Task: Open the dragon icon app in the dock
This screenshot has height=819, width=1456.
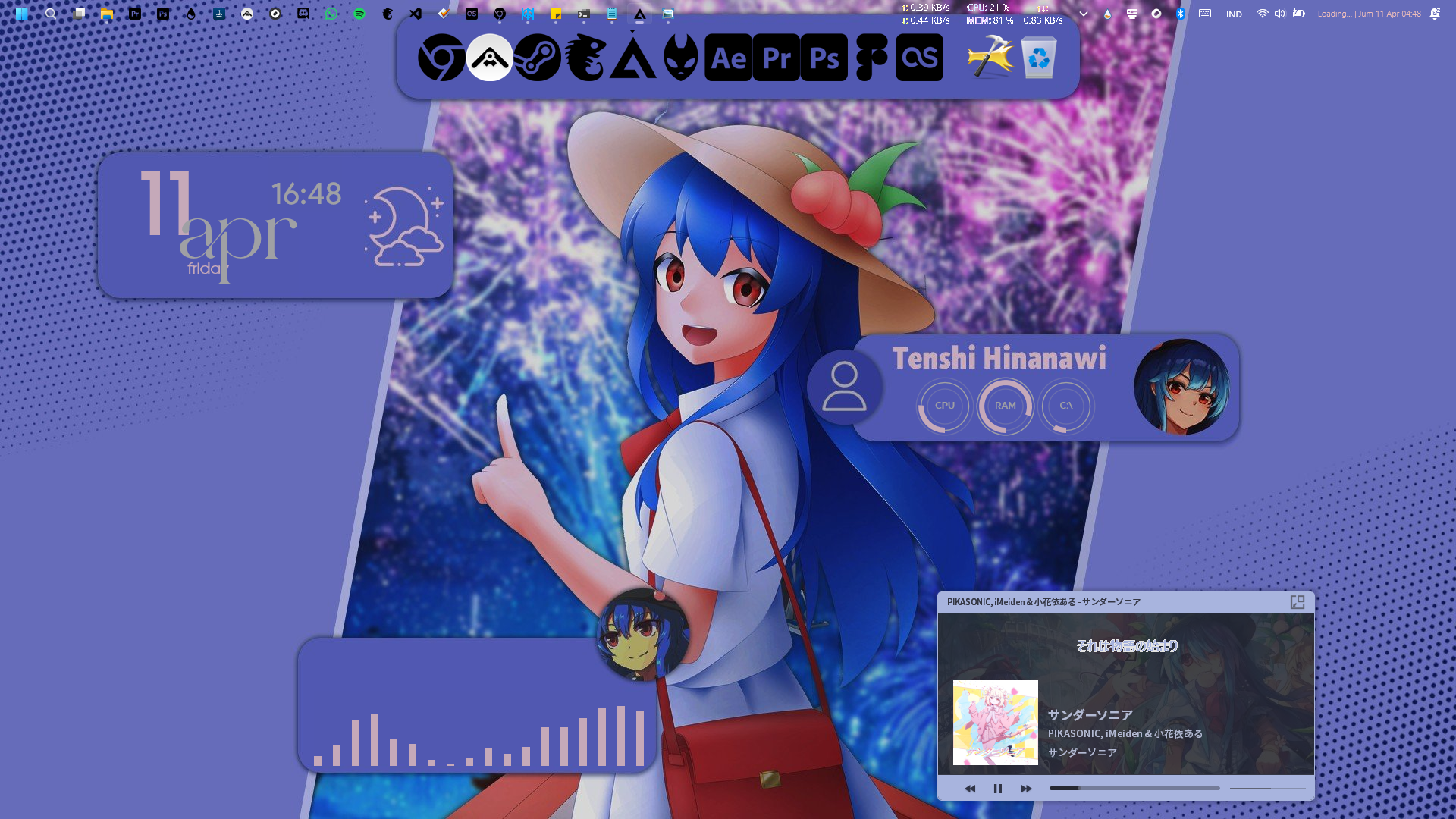Action: [585, 58]
